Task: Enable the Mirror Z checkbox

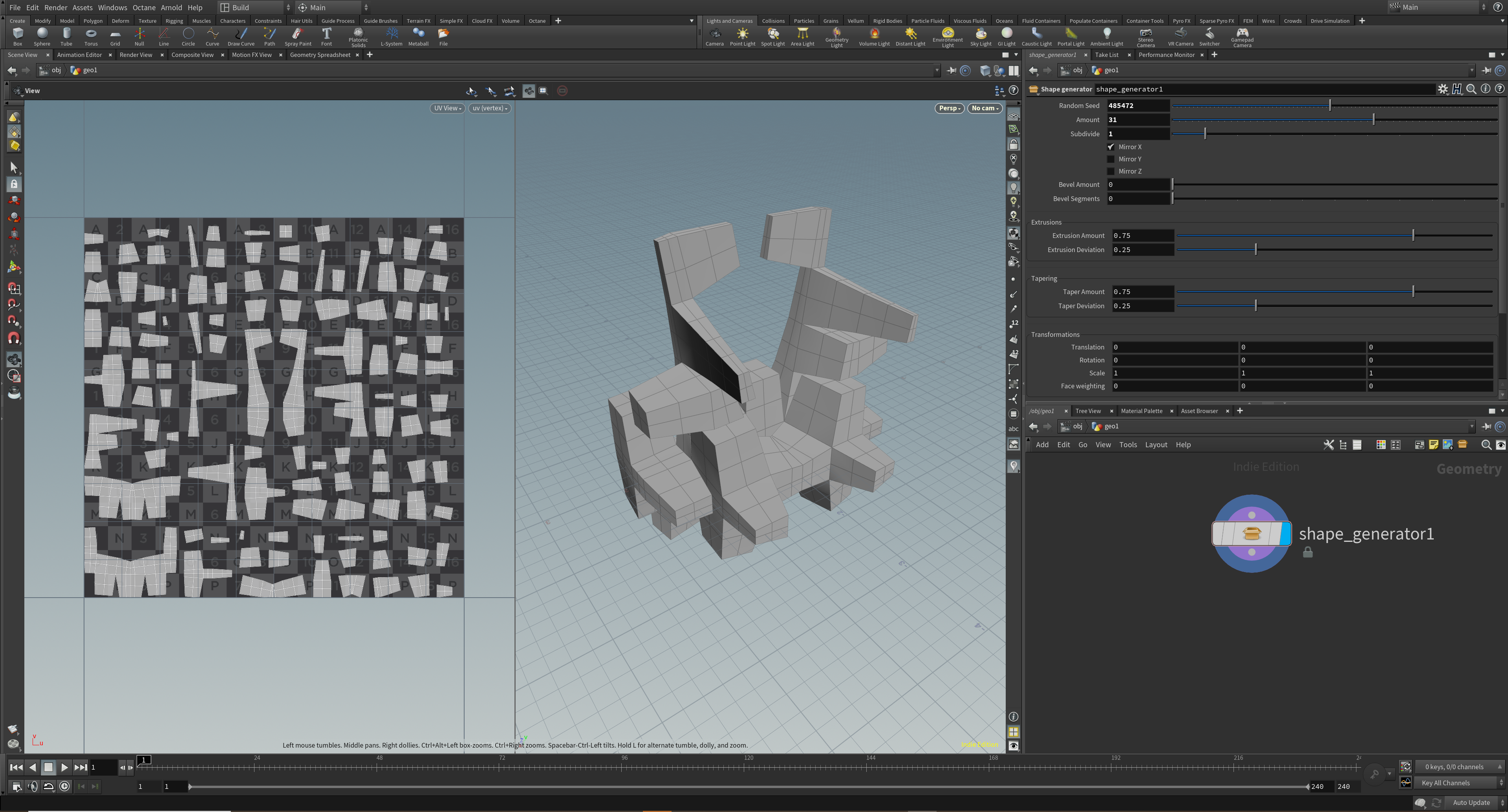Action: point(1111,172)
